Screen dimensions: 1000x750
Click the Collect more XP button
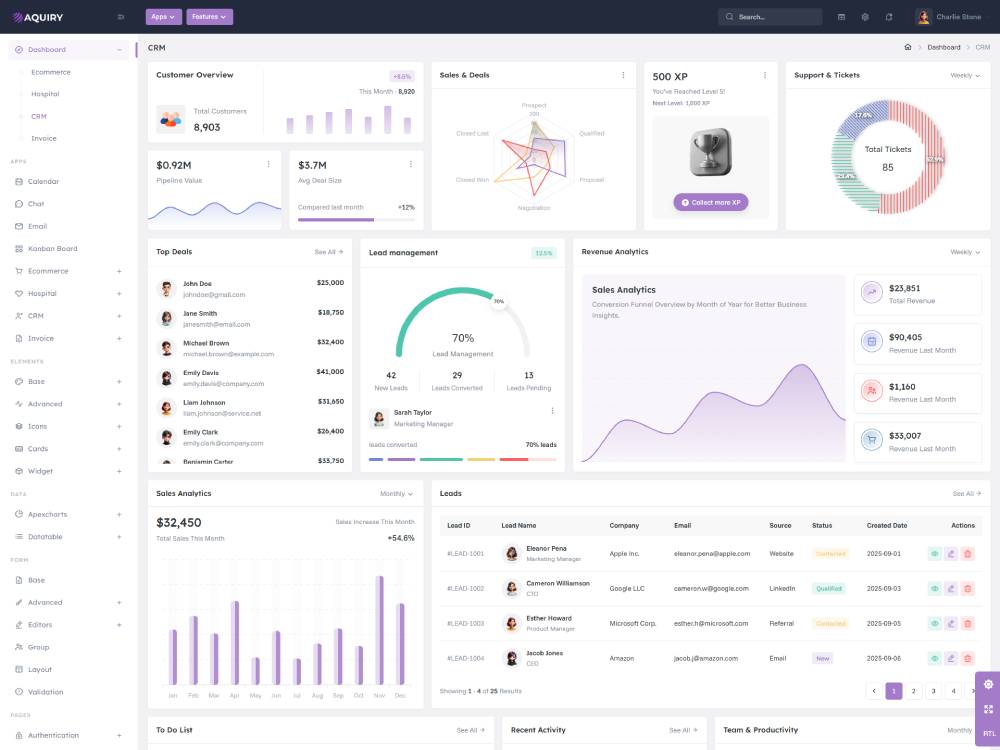point(710,202)
